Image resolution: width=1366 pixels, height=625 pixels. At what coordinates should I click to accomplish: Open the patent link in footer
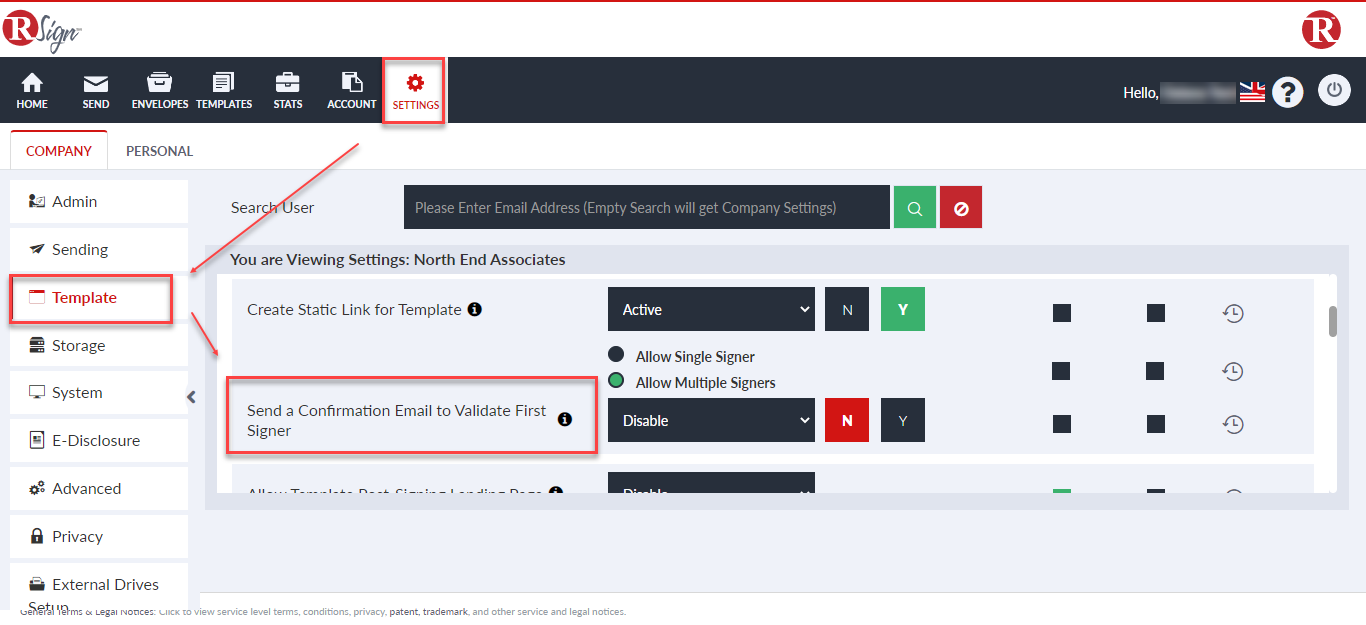coord(404,611)
